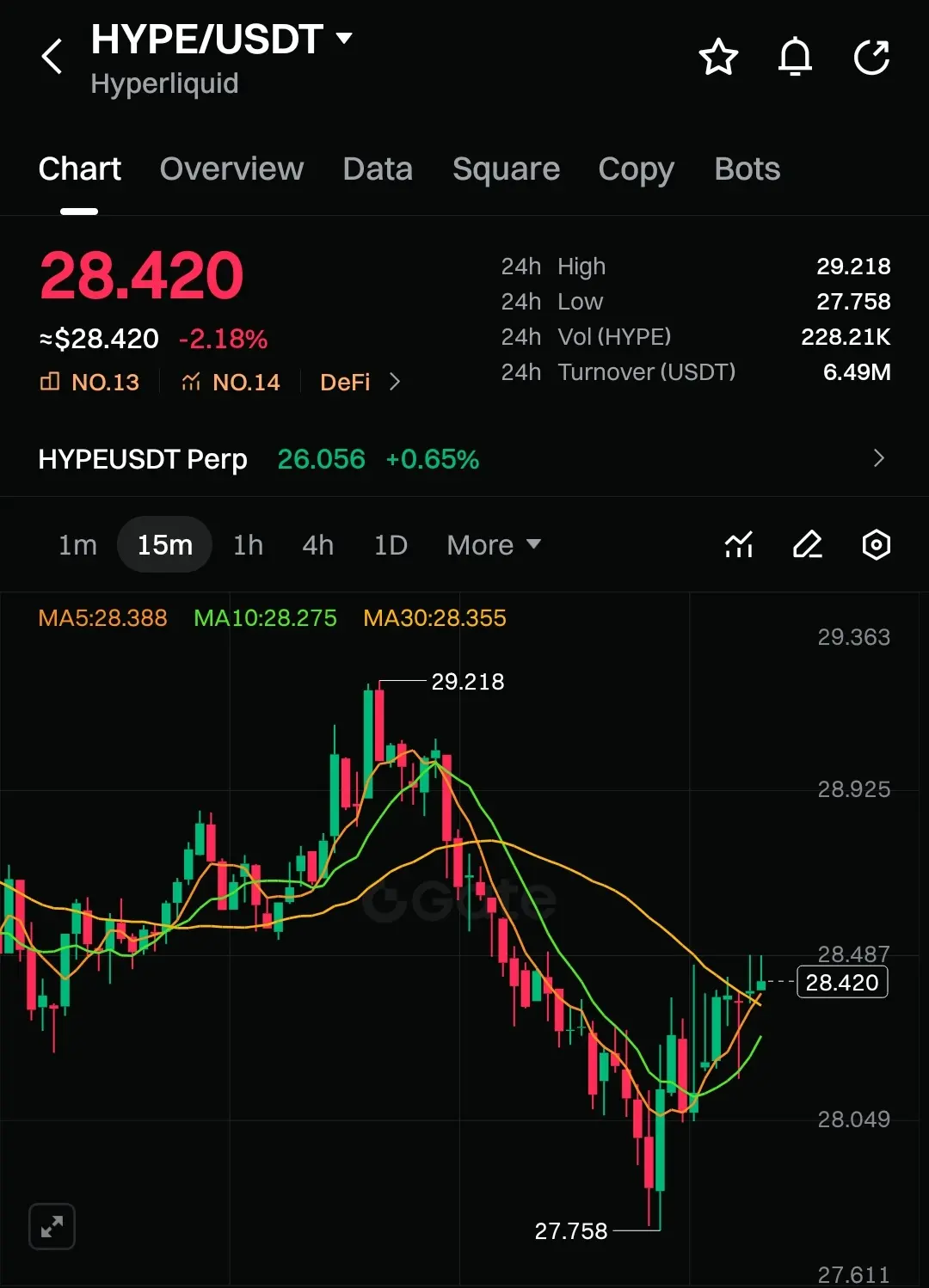Expand More timeframes dropdown
This screenshot has height=1288, width=929.
click(494, 544)
